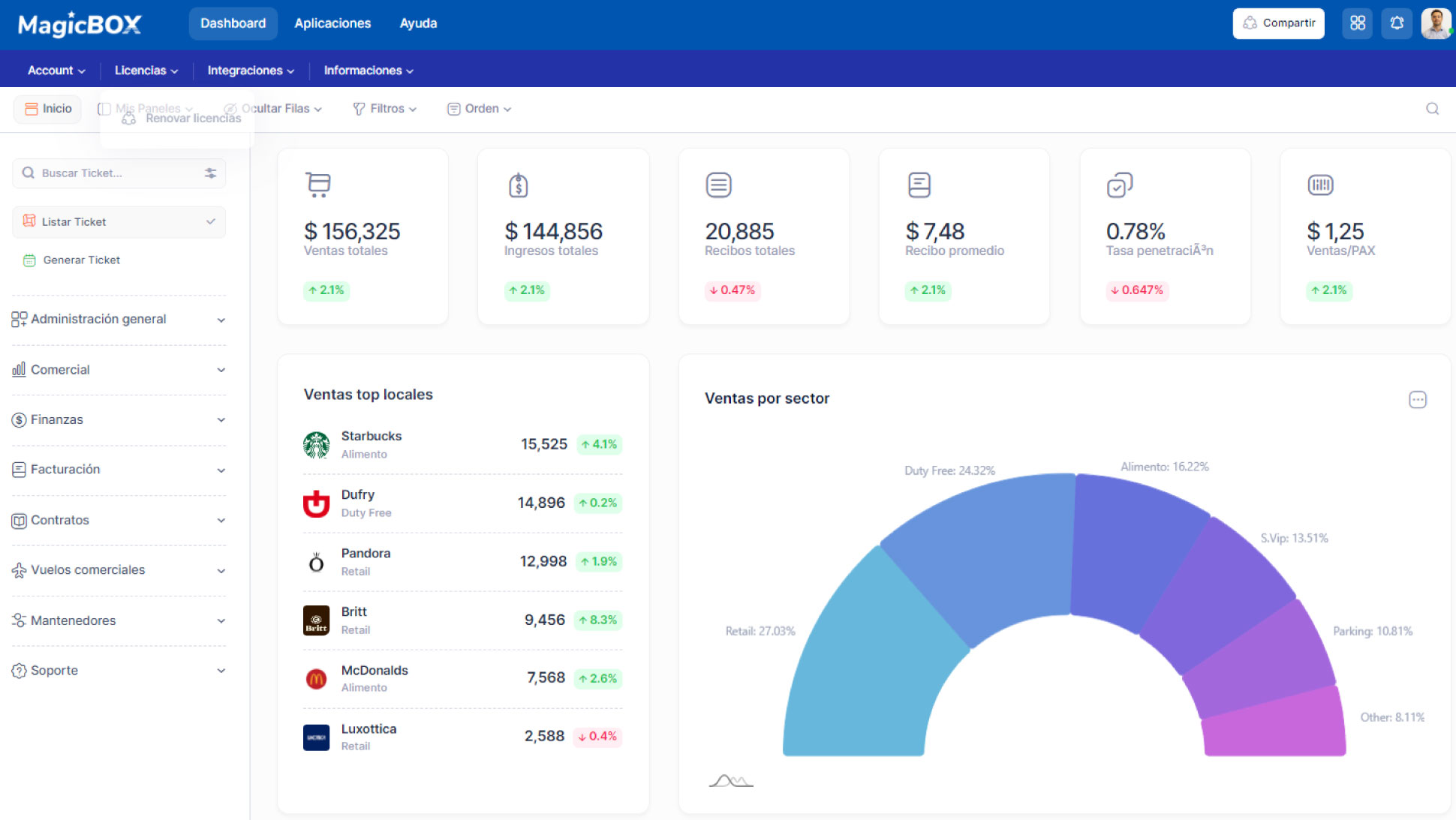Open notifications bell icon
1456x820 pixels.
1397,23
